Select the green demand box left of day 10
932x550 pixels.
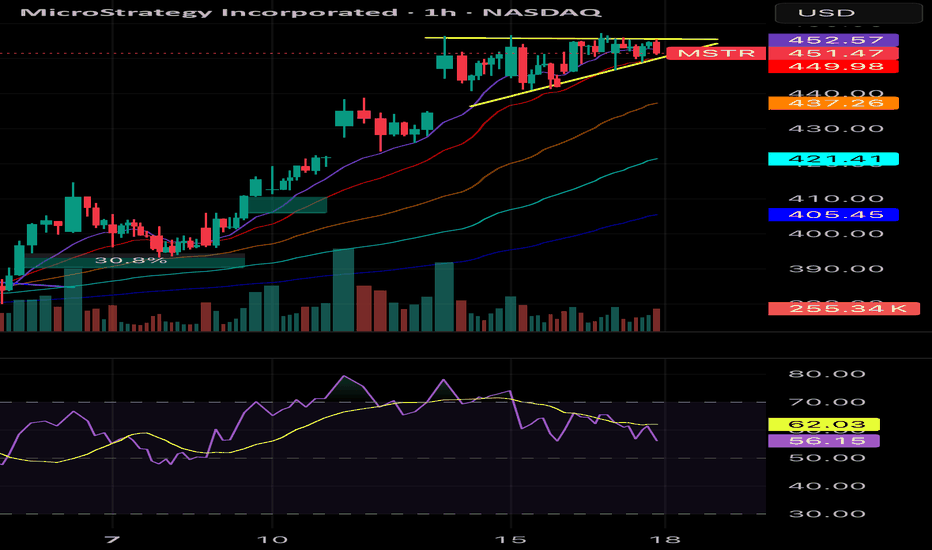point(288,205)
